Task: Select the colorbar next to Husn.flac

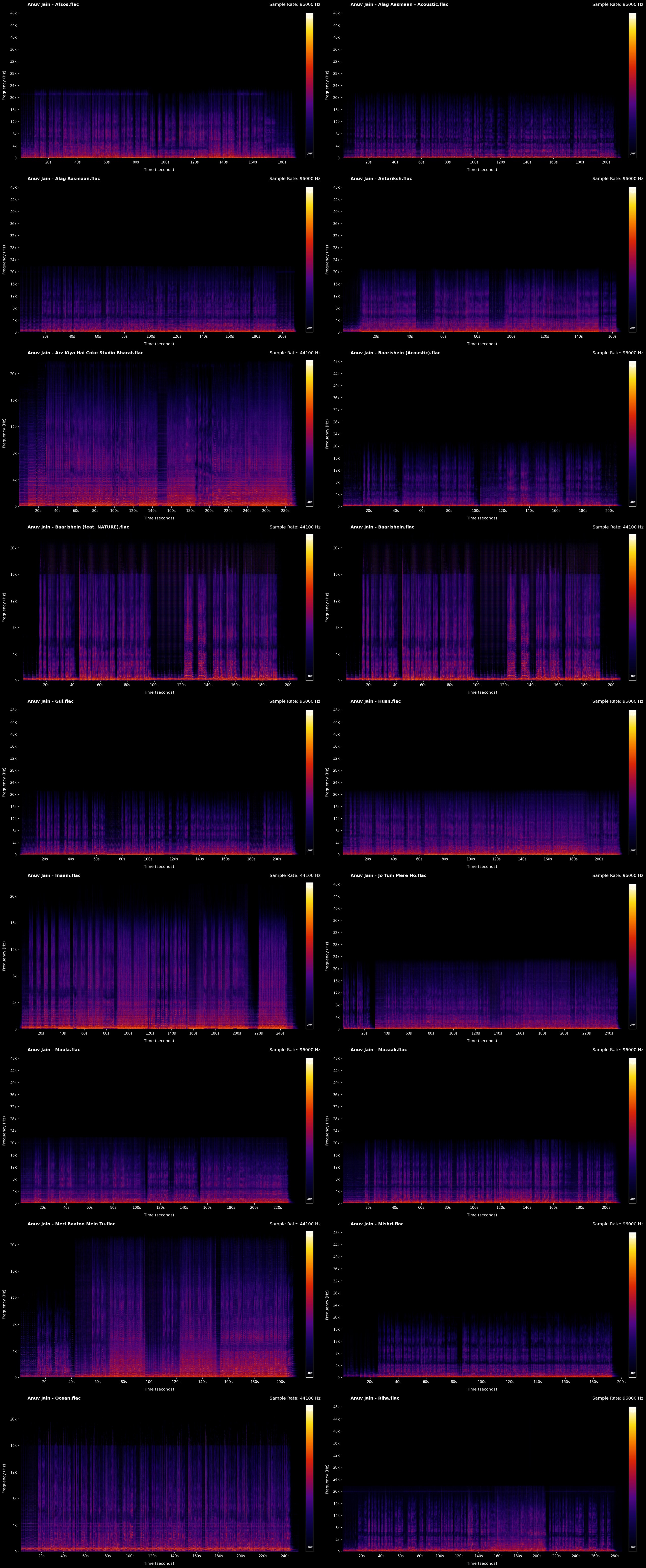Action: click(x=633, y=782)
